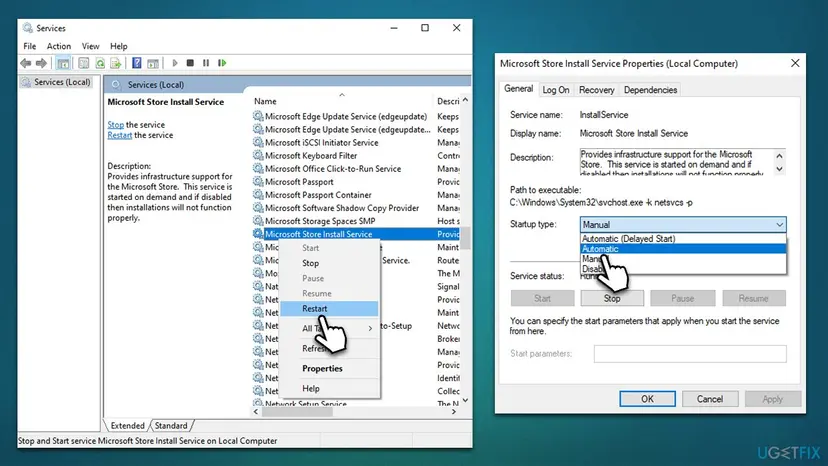Click the Restart Service green toolbar icon
Screen dimensions: 828x466
click(222, 63)
